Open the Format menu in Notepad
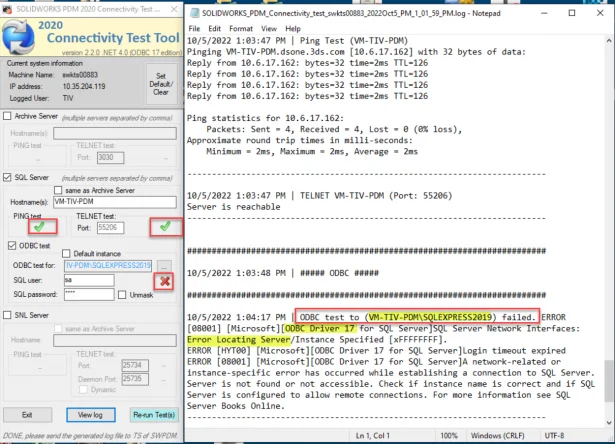Viewport: 615px width, 444px height. 240,28
